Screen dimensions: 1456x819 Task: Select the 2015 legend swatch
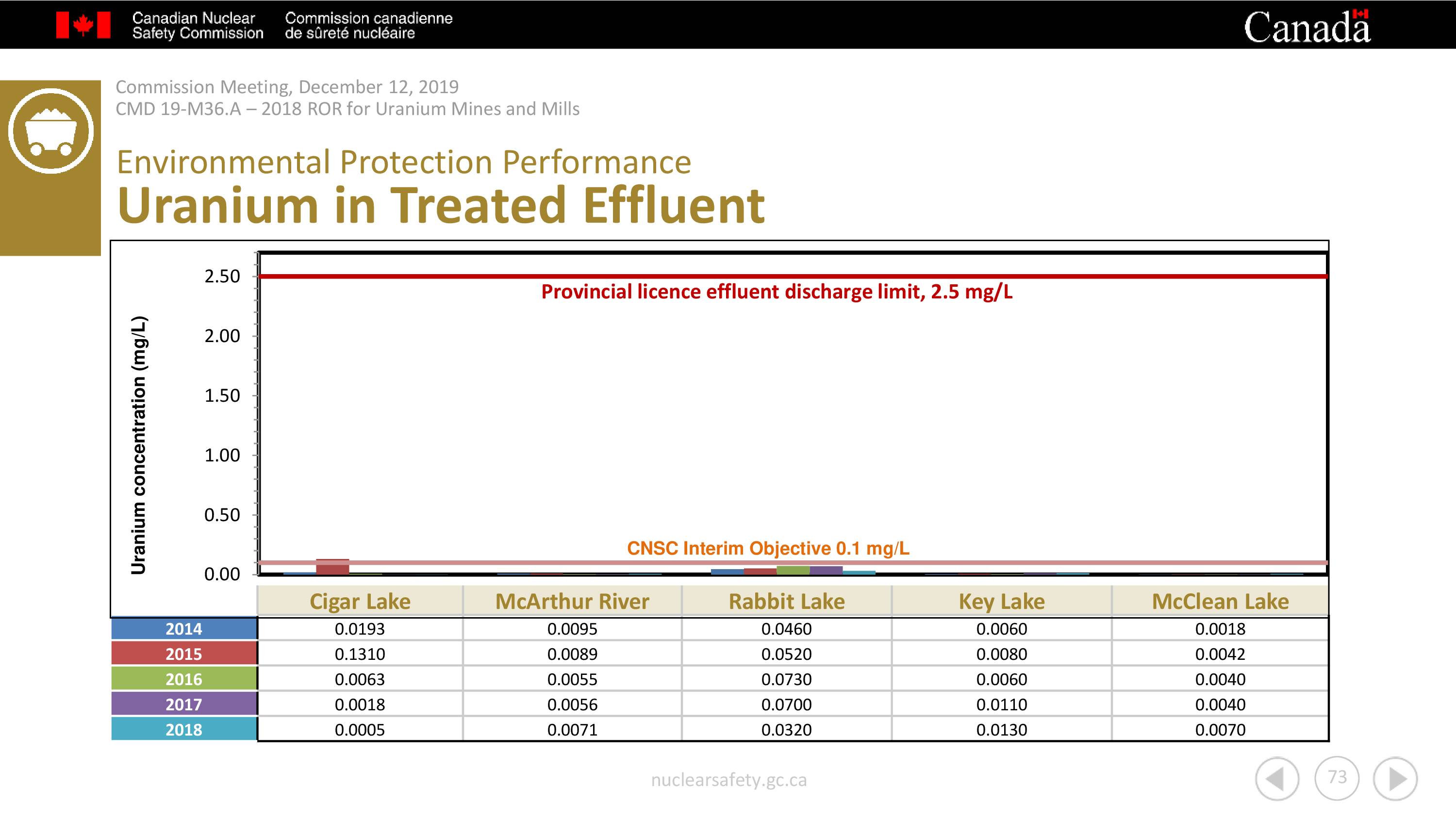pyautogui.click(x=183, y=654)
